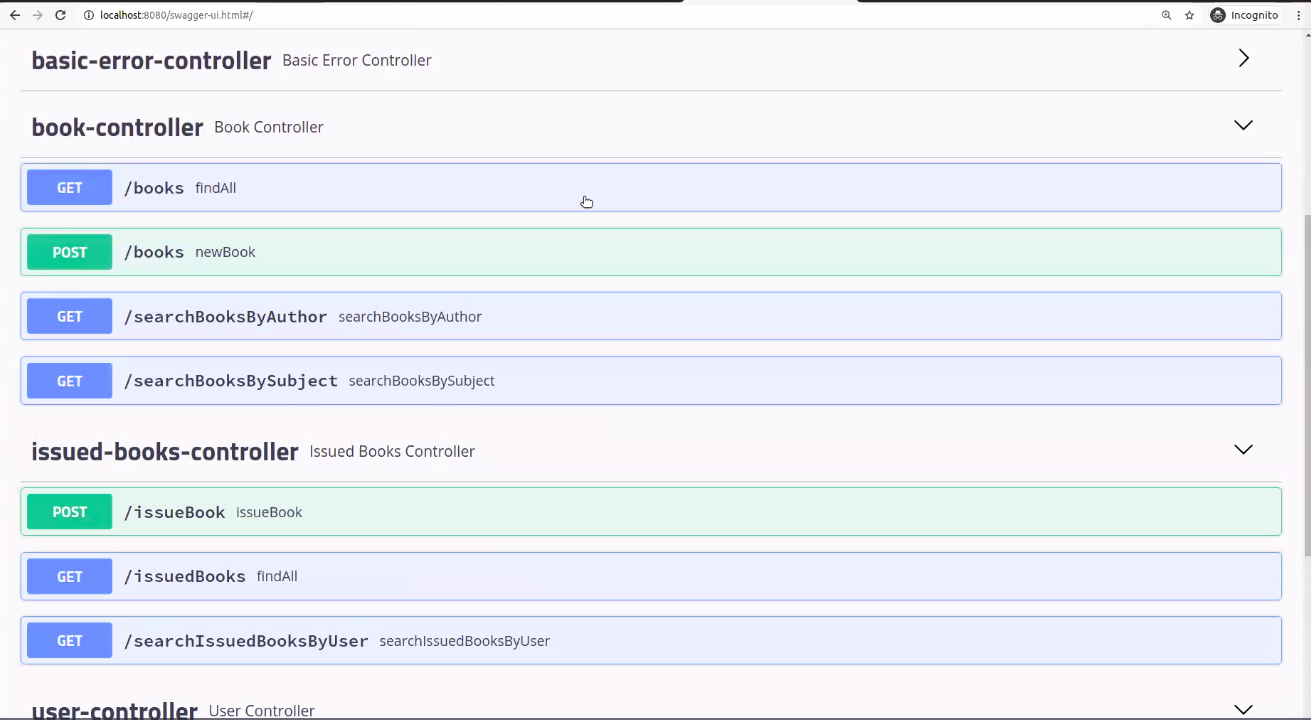
Task: Click the POST badge for /issueBook
Action: 69,511
